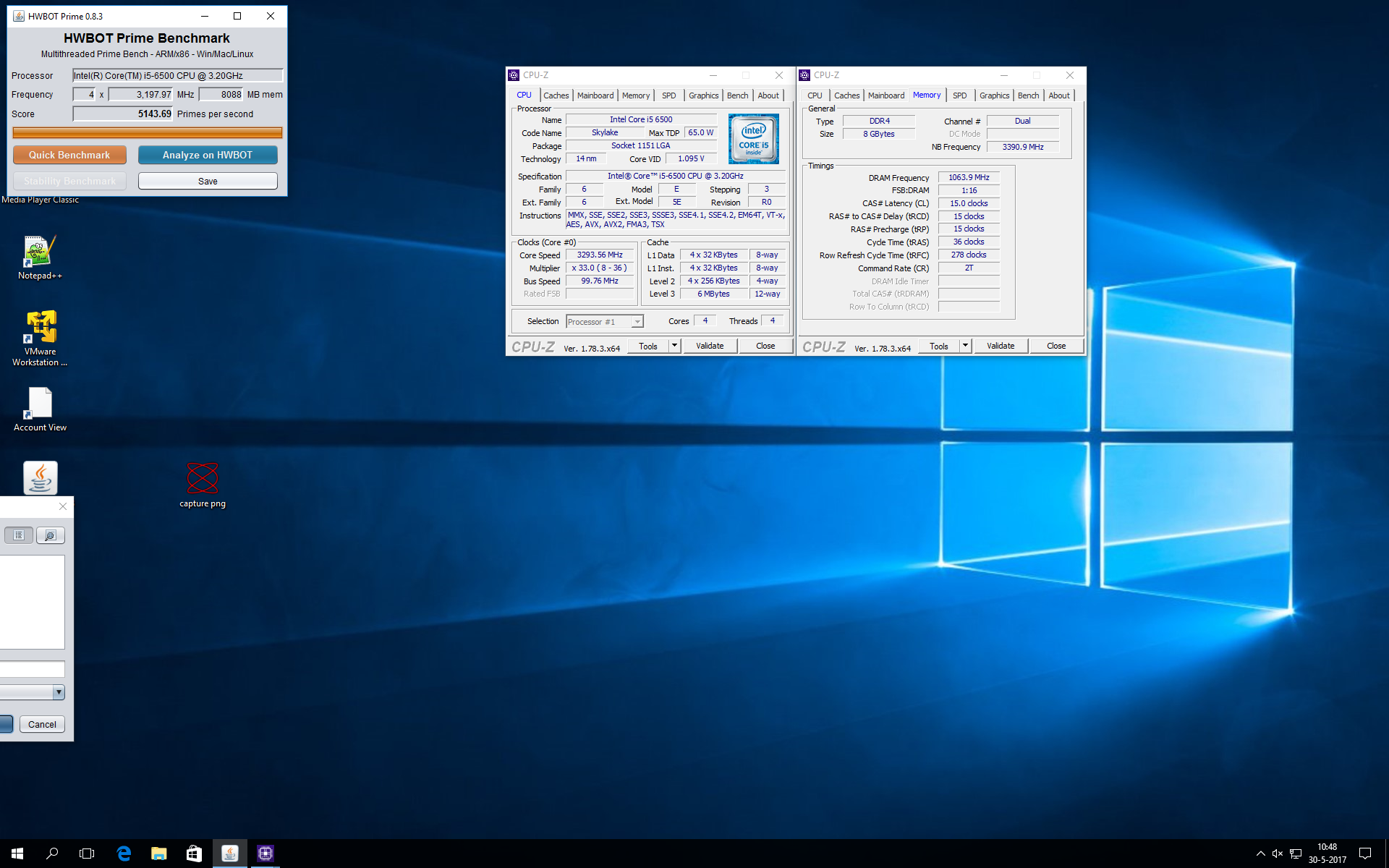Click the Score field showing 5143.69
The image size is (1389, 868).
click(x=123, y=114)
